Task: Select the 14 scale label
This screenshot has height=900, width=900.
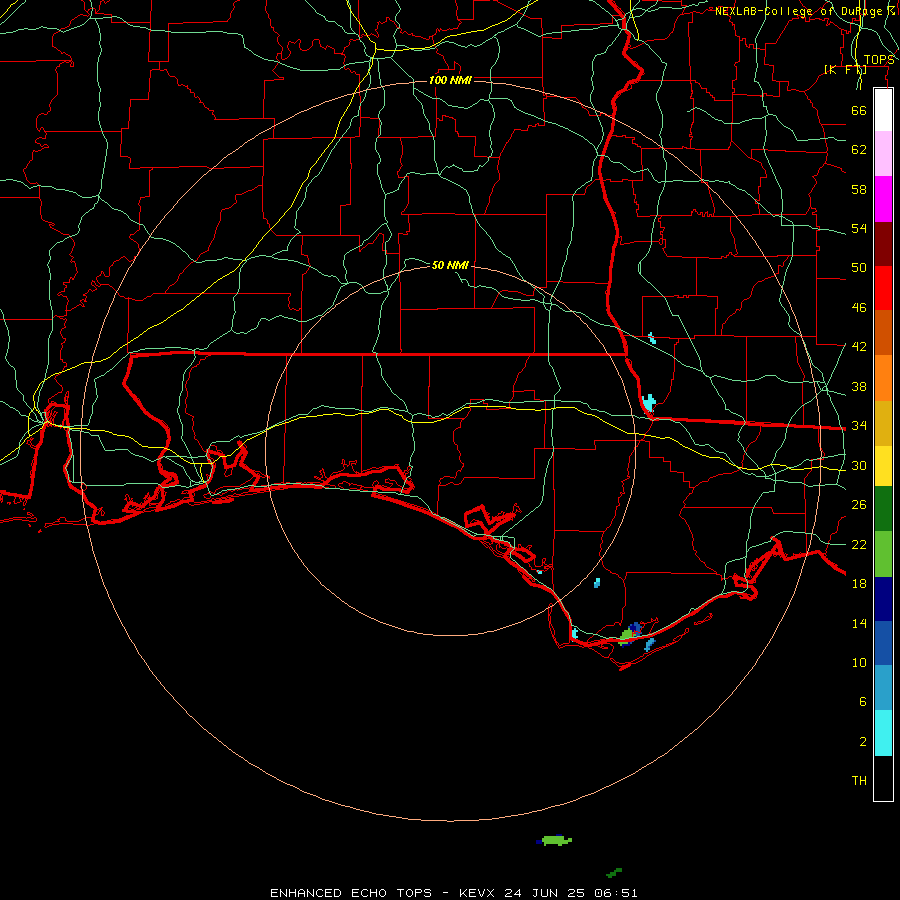Action: tap(859, 623)
